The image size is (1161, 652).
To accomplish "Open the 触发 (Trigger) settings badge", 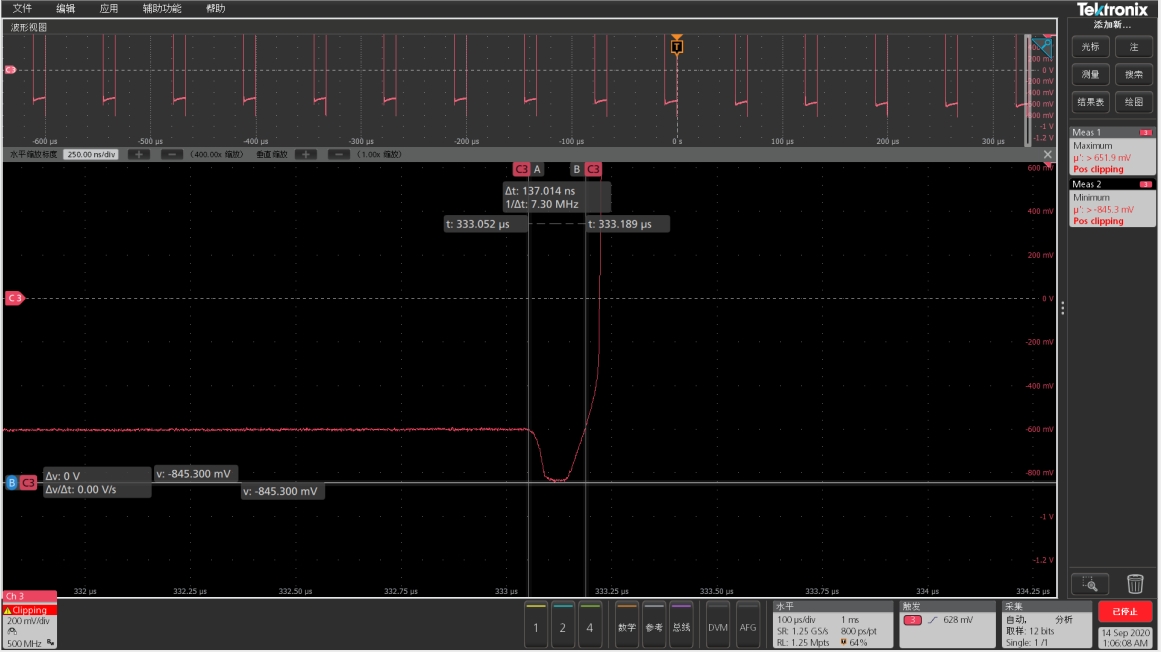I will coord(947,625).
